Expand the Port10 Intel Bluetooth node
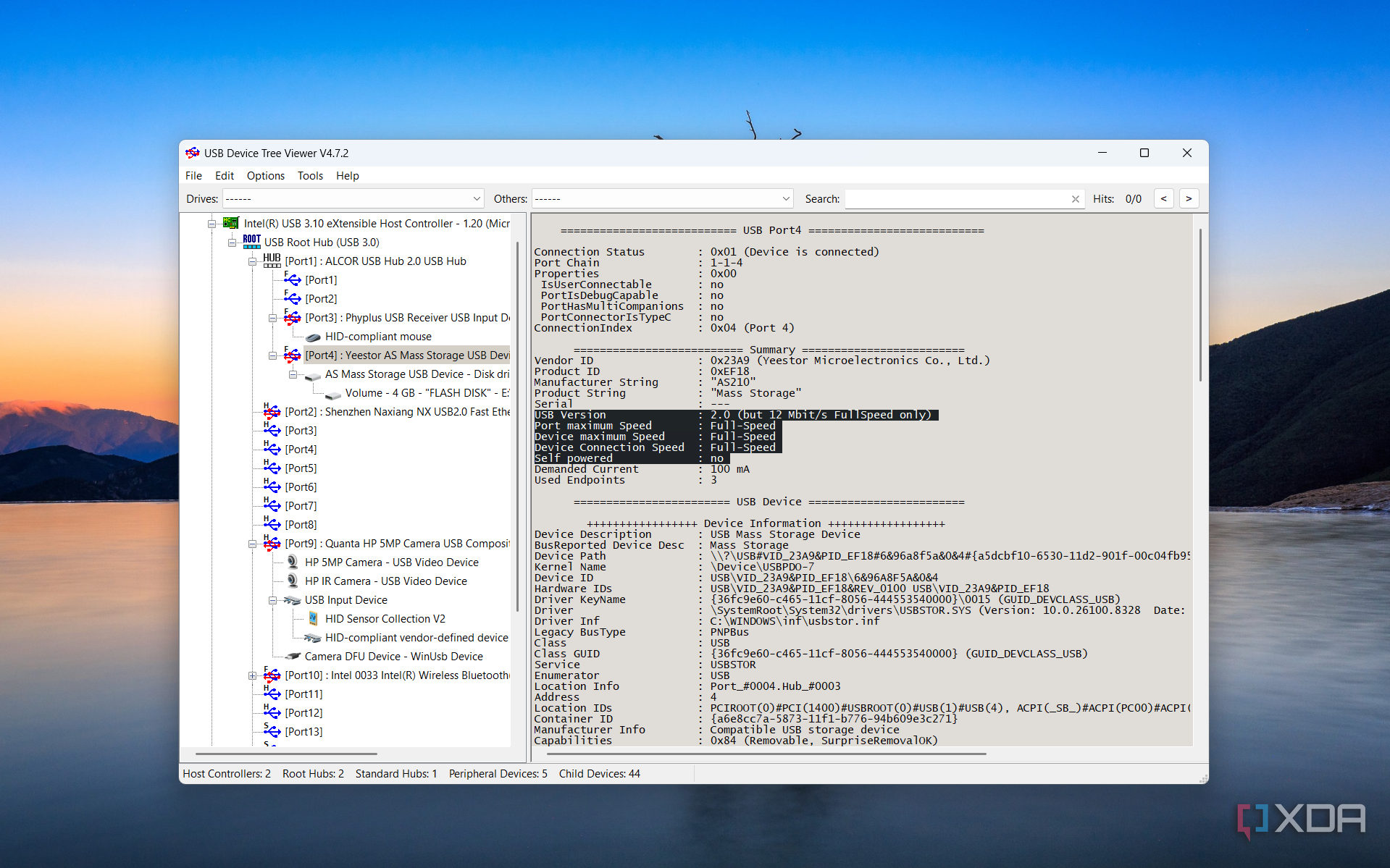 [x=252, y=675]
